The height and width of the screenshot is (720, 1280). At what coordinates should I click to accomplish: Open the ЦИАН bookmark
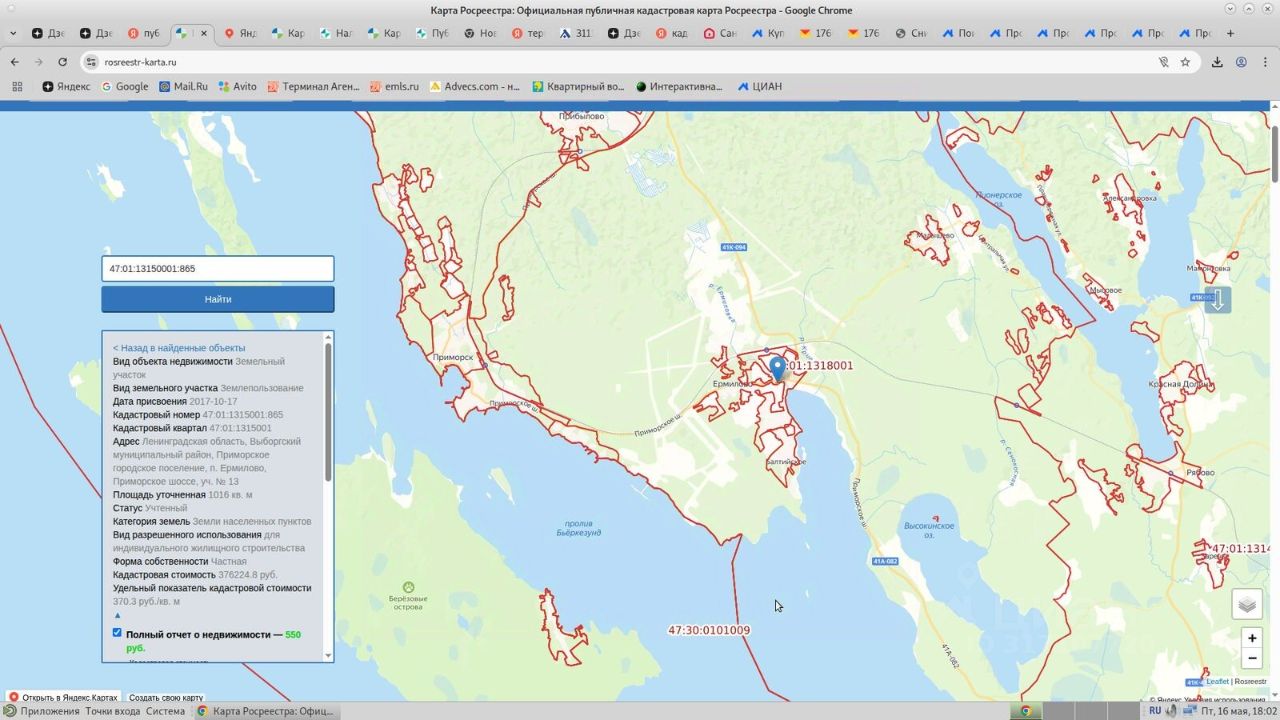[x=759, y=87]
